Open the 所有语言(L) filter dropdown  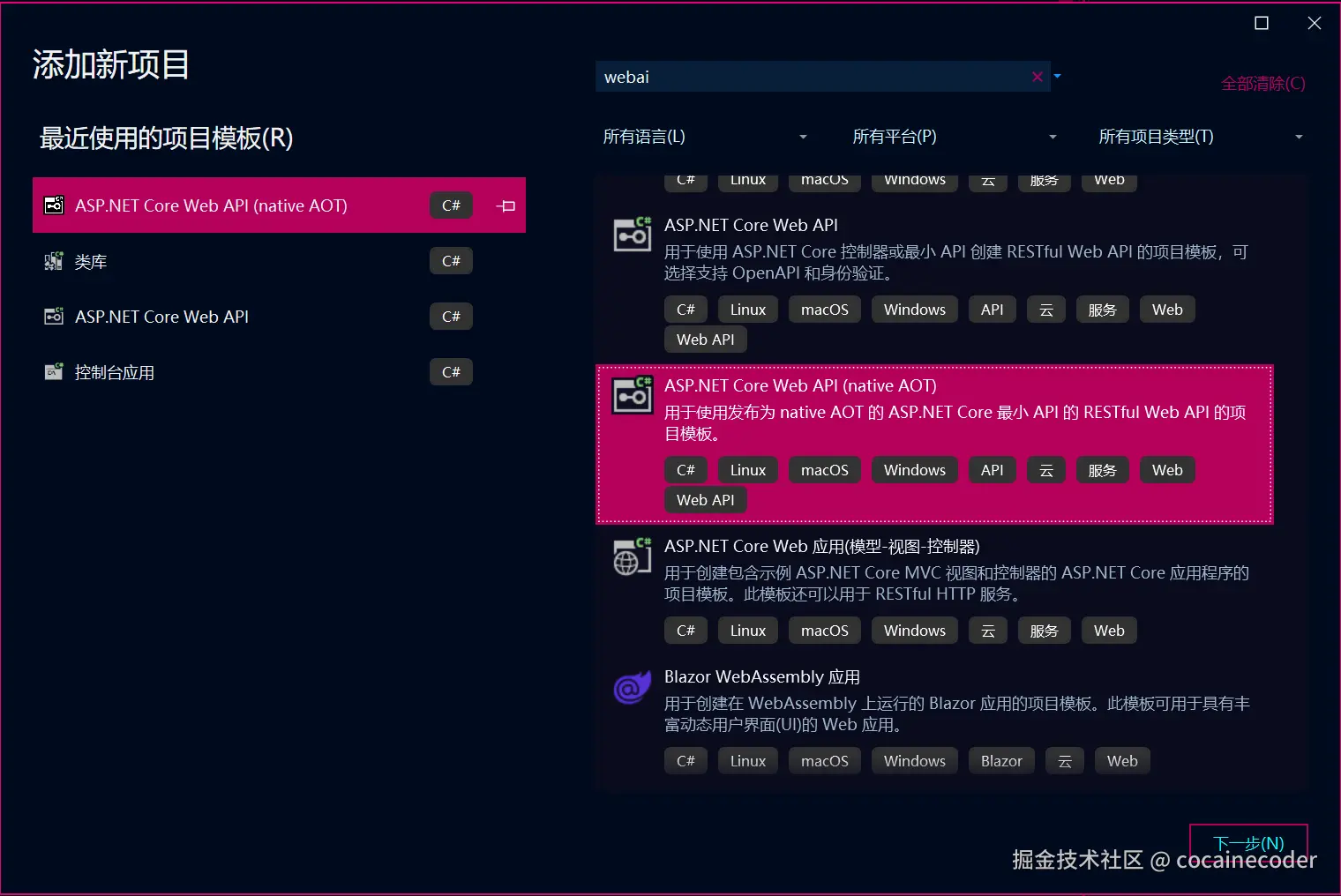point(706,137)
